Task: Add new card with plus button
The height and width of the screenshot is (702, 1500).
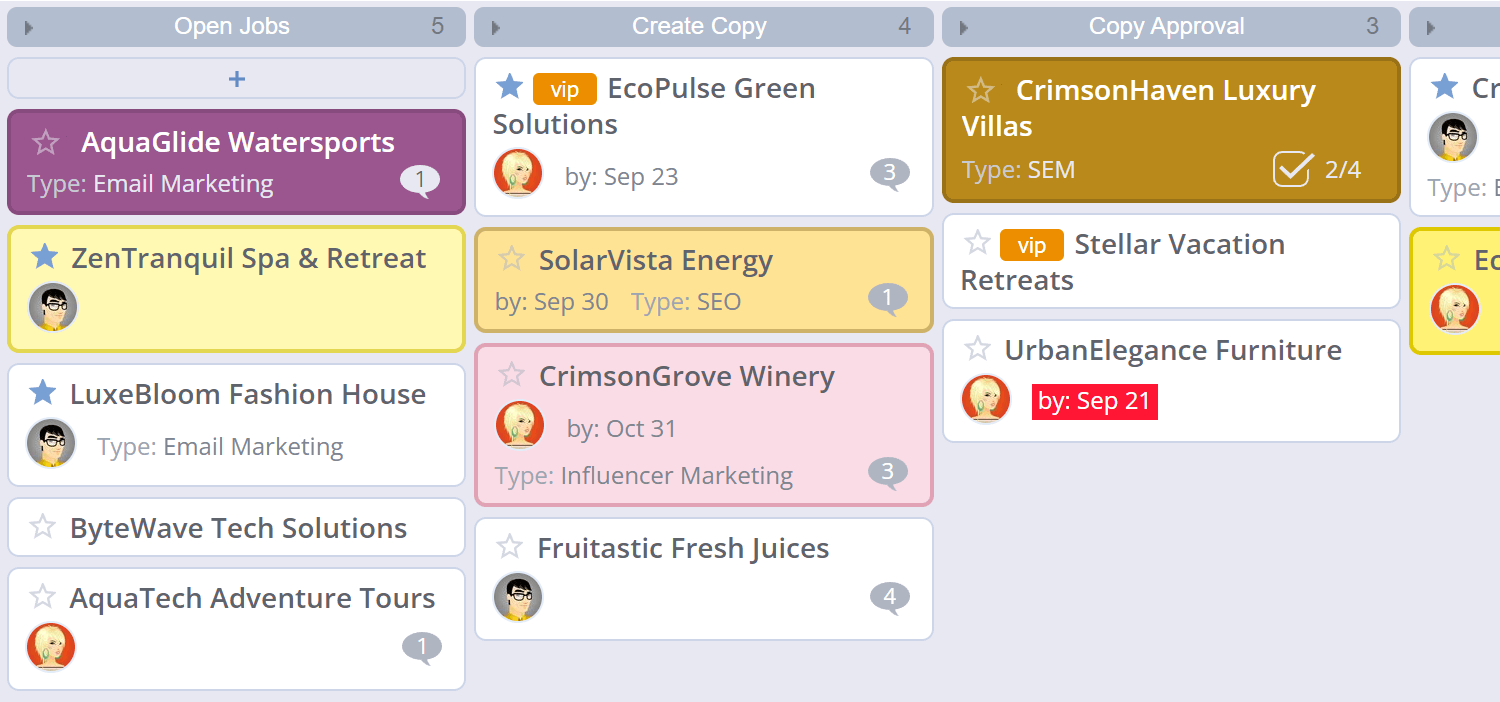Action: 236,79
